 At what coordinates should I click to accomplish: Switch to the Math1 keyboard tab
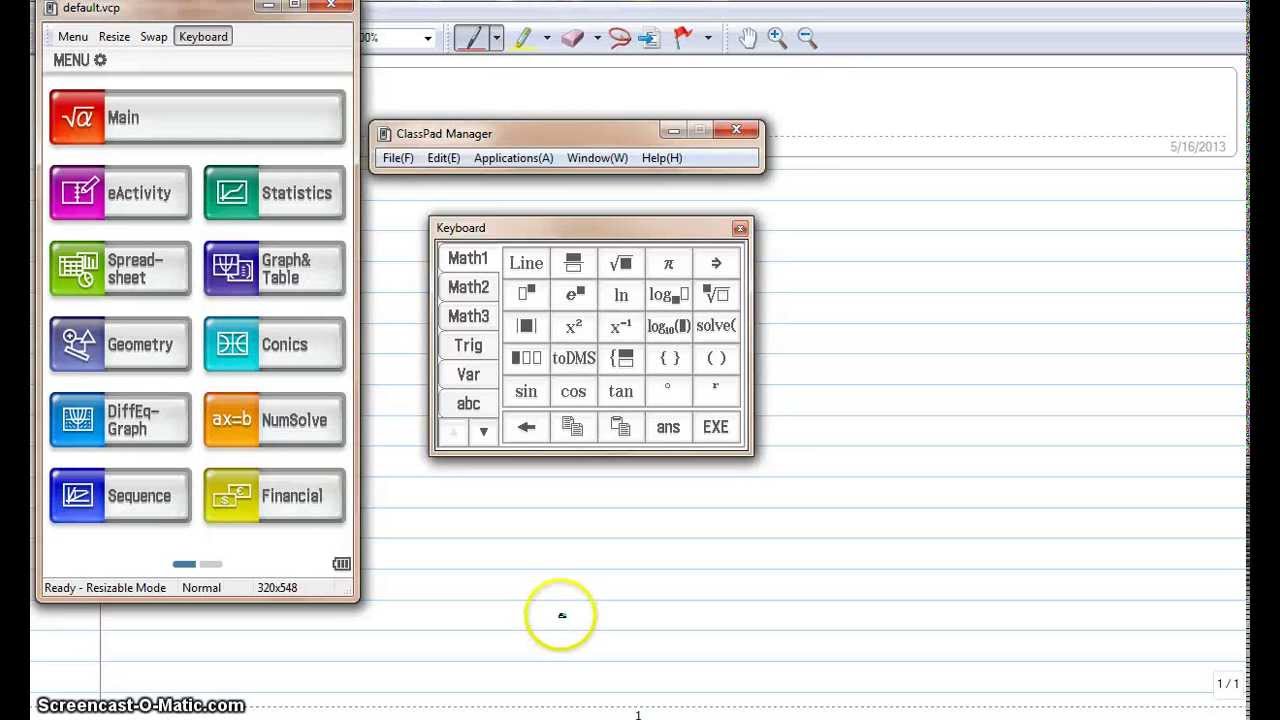(x=468, y=258)
